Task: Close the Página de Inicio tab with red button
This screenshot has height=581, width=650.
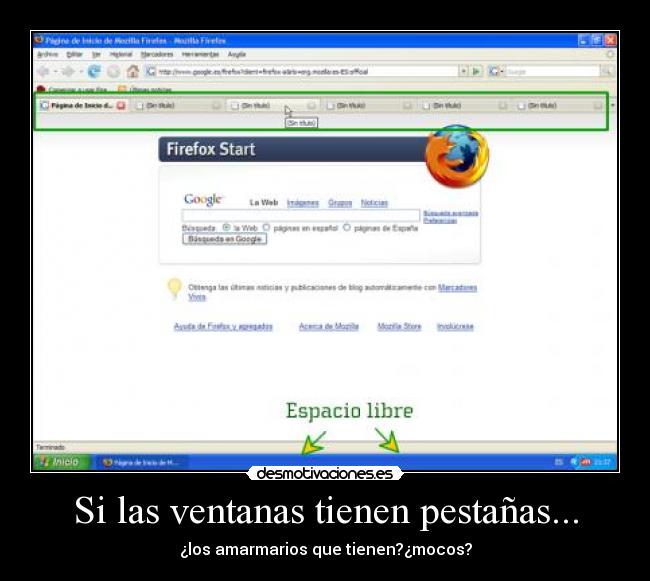Action: pyautogui.click(x=121, y=106)
